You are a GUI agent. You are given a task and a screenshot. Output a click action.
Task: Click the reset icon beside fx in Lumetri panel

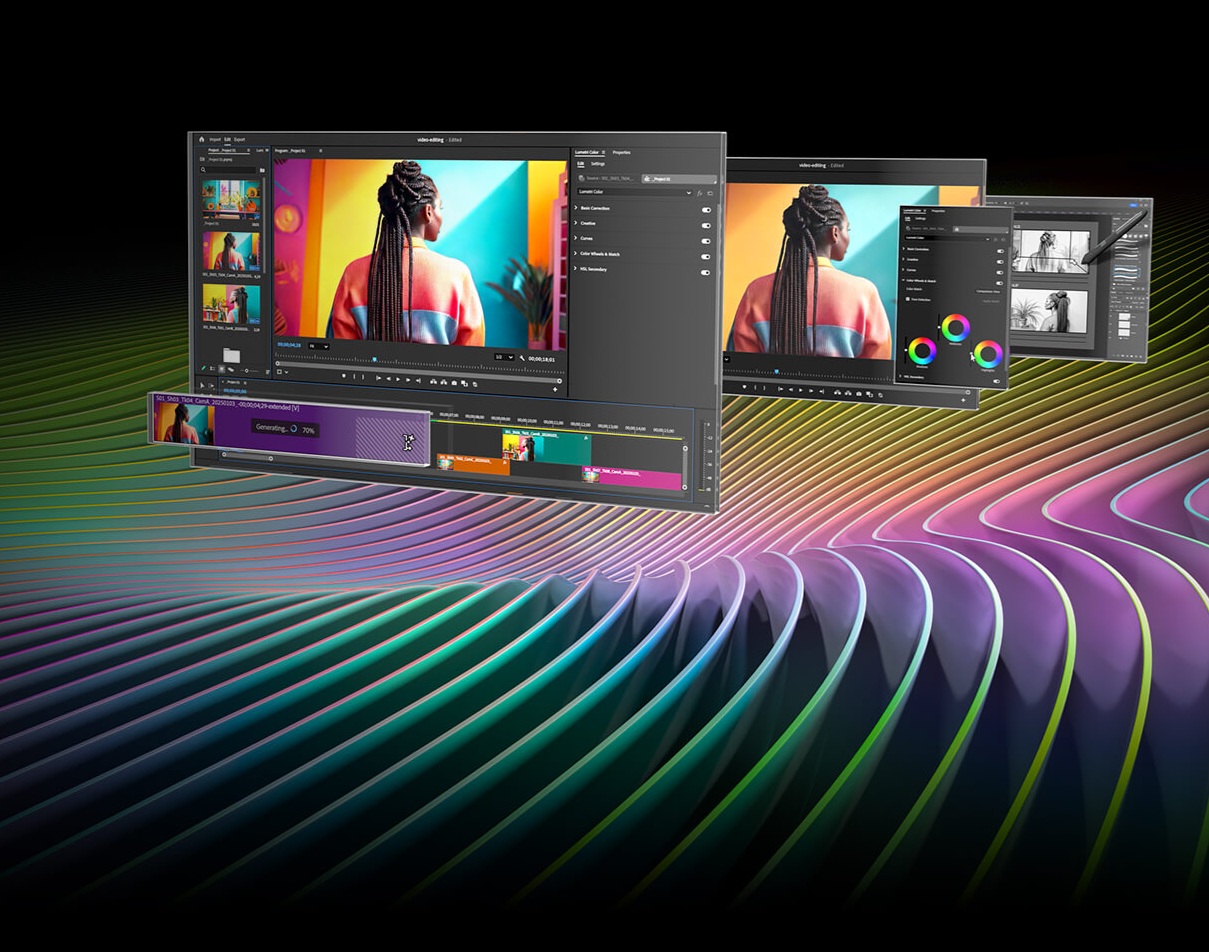(x=710, y=193)
